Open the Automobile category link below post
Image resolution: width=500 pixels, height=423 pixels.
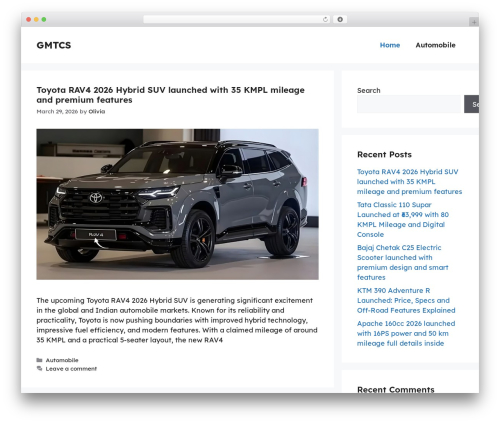point(62,360)
